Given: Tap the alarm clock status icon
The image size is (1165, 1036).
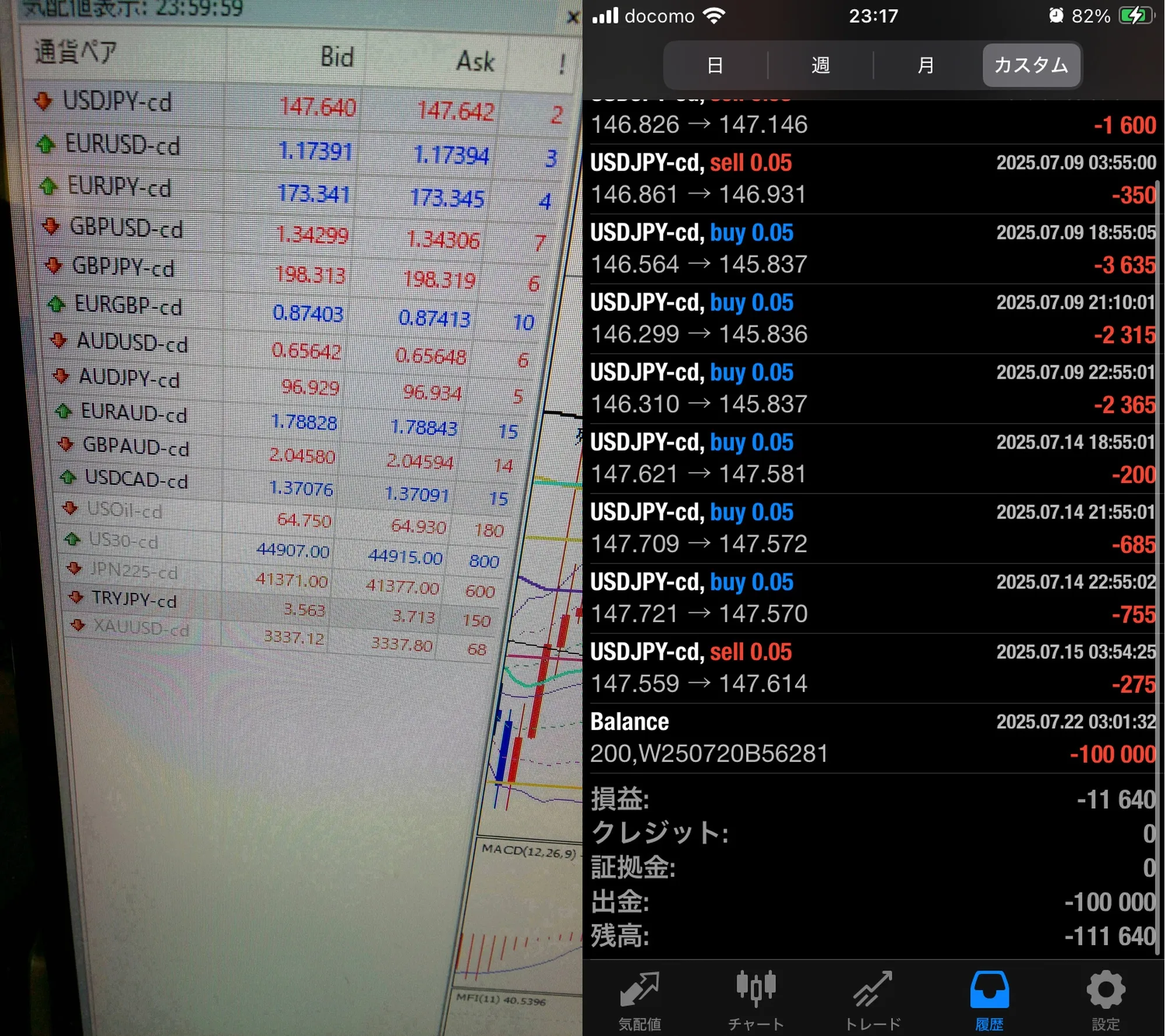Looking at the screenshot, I should coord(1056,16).
